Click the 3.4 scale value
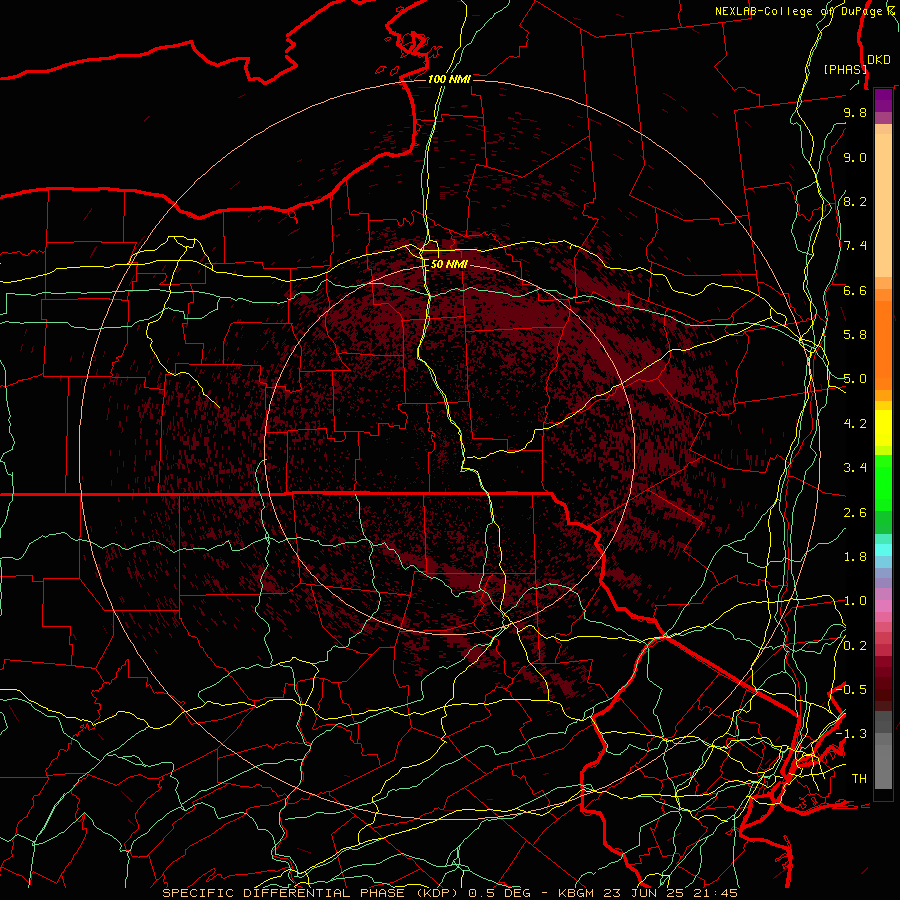This screenshot has width=900, height=900. click(855, 468)
